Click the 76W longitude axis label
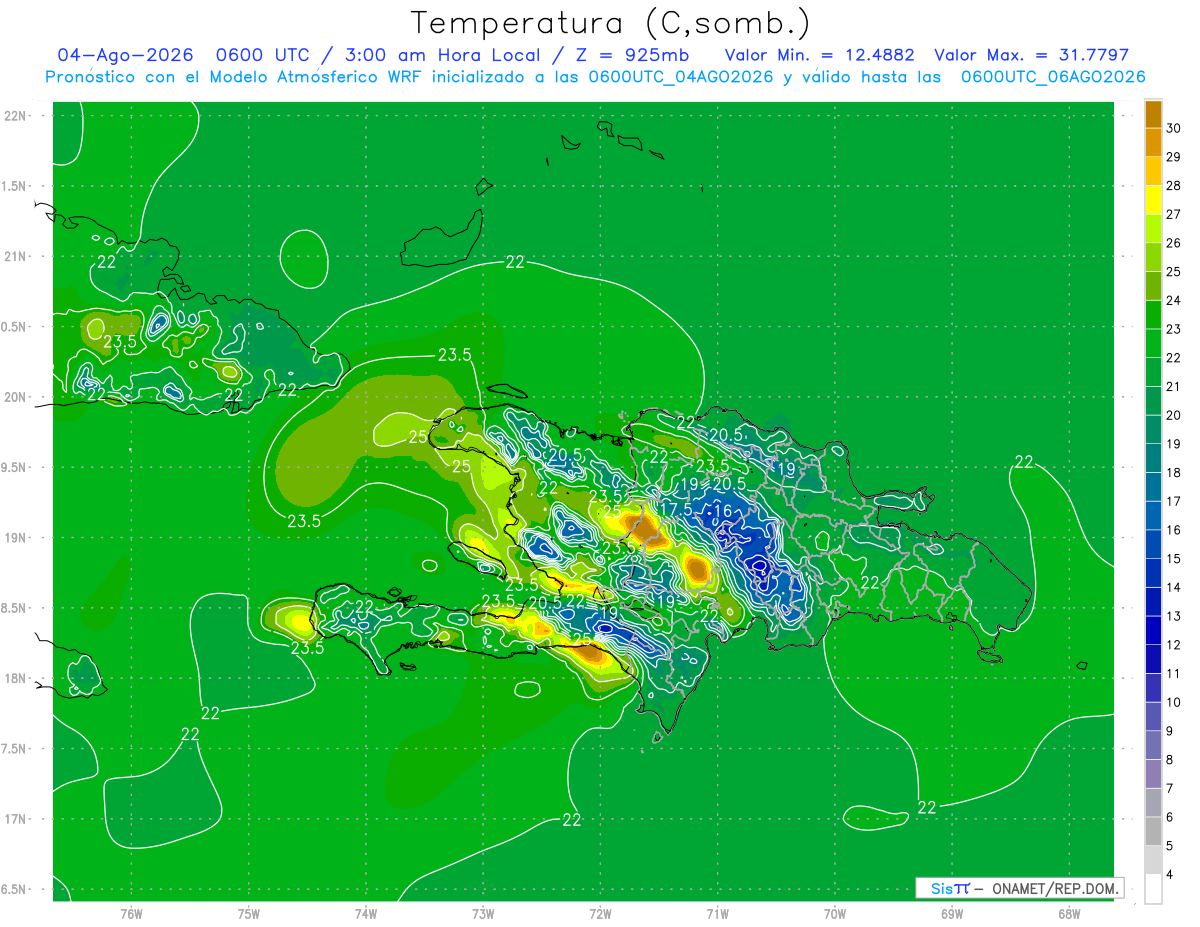 131,913
